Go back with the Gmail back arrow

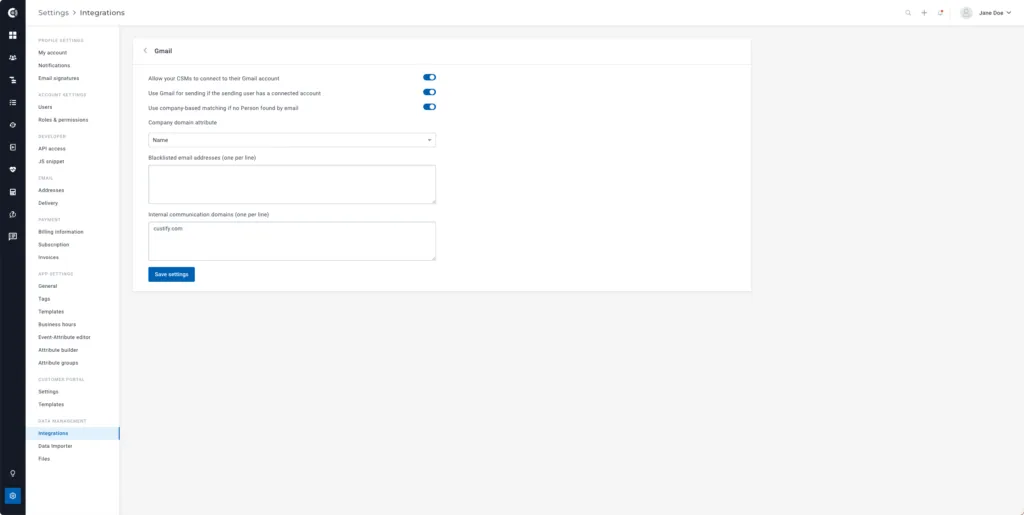(145, 50)
